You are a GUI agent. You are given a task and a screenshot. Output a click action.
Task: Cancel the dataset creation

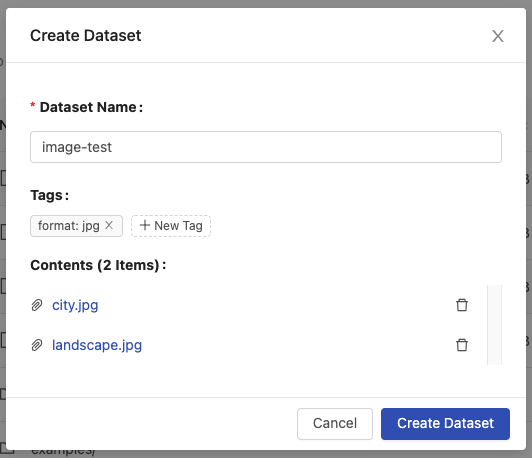click(335, 423)
